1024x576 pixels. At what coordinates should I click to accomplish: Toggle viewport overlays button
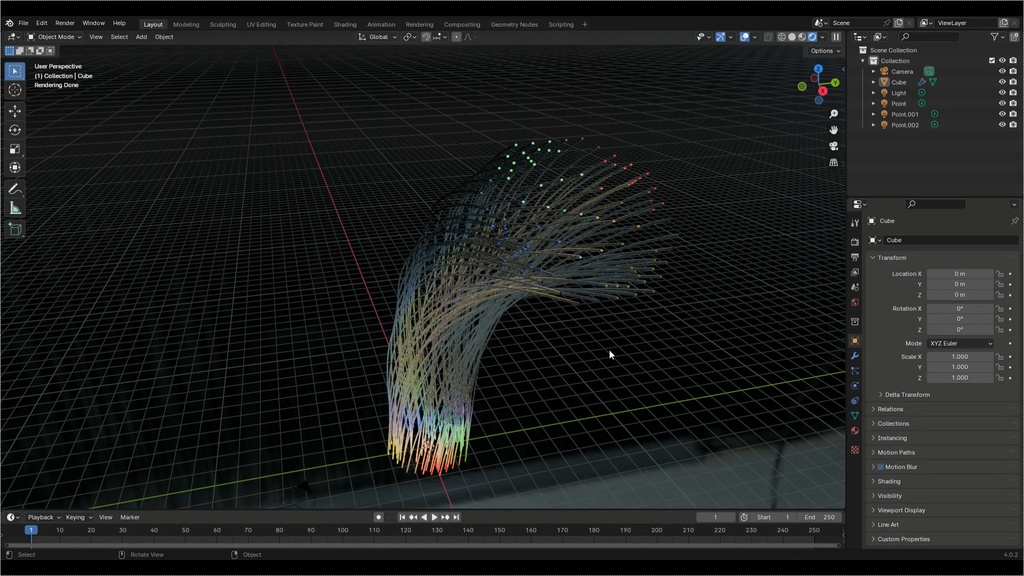point(744,37)
